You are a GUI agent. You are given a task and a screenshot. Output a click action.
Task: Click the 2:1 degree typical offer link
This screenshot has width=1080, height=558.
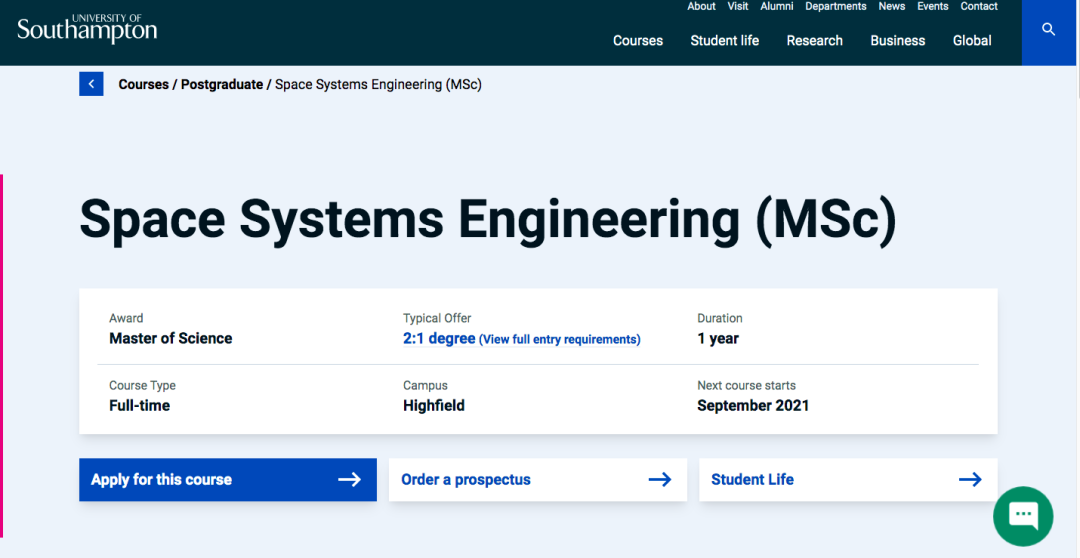pyautogui.click(x=439, y=338)
